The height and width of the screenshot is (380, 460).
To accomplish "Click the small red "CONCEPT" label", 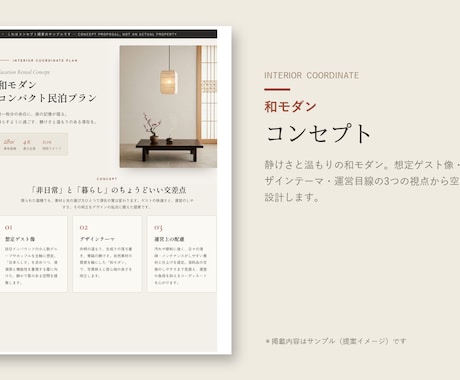I will (x=107, y=179).
